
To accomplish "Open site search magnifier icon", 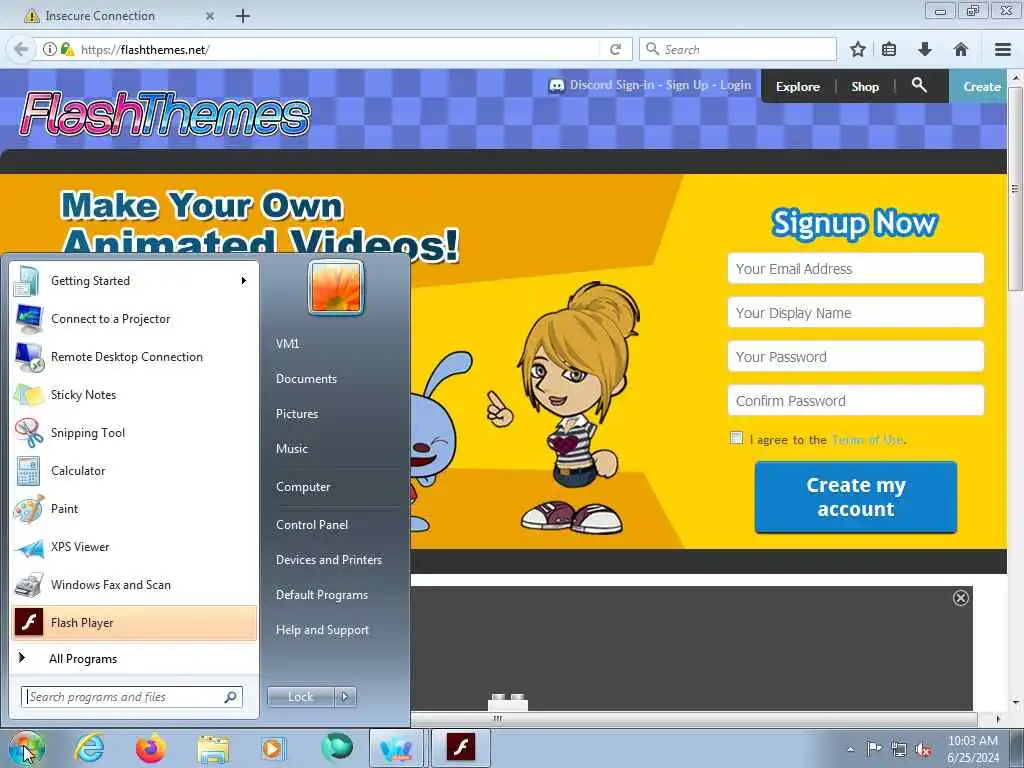I will 919,85.
